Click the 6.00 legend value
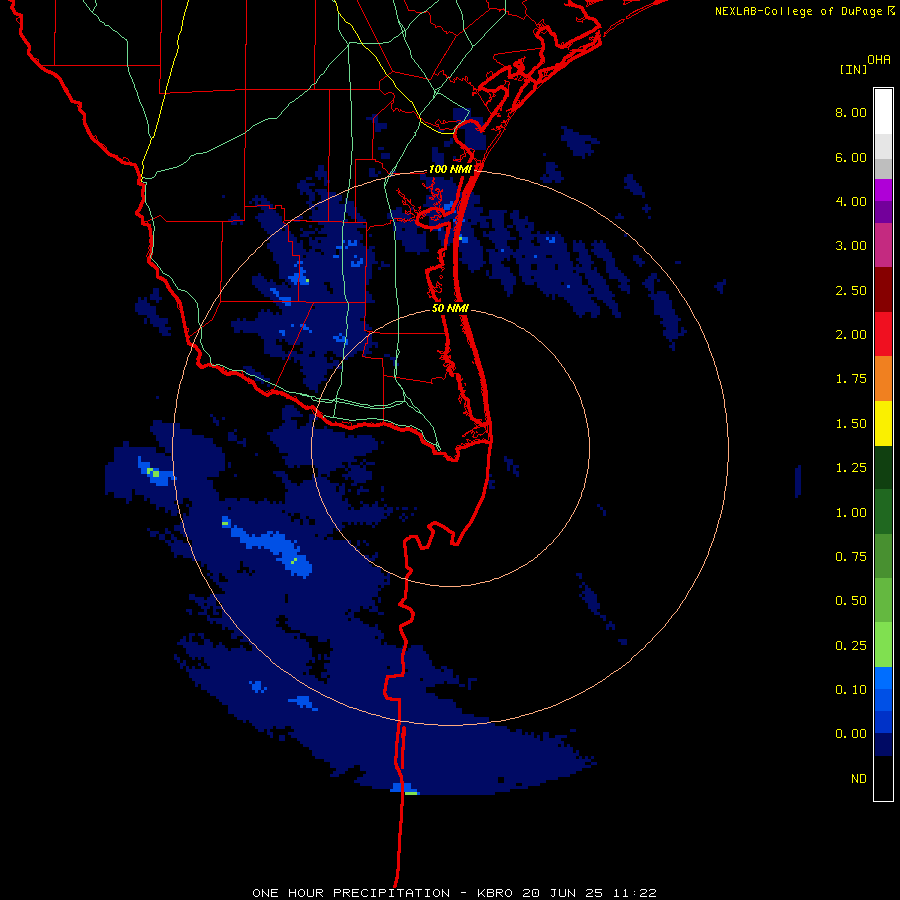 (x=851, y=157)
